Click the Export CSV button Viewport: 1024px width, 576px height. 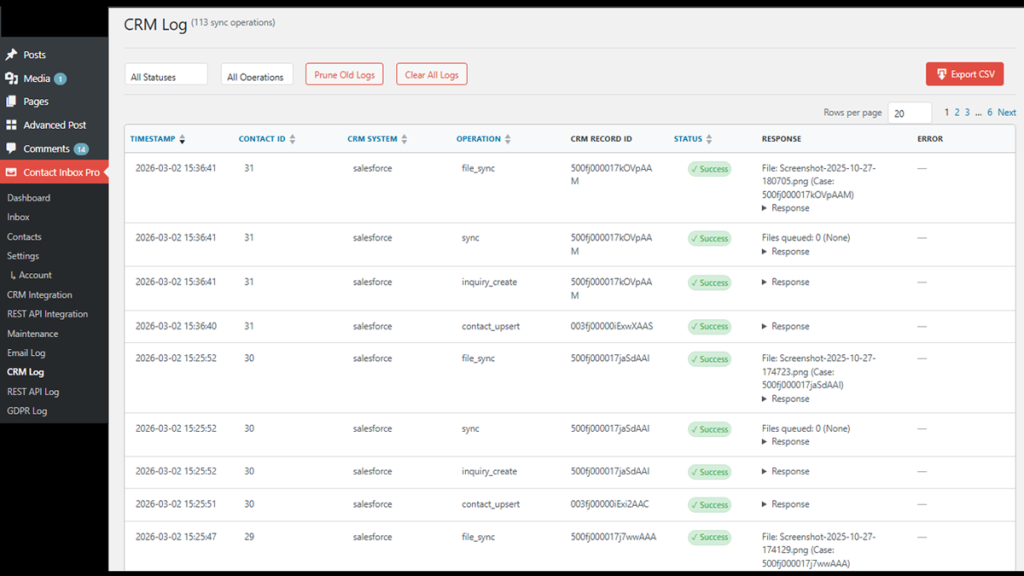(x=964, y=74)
